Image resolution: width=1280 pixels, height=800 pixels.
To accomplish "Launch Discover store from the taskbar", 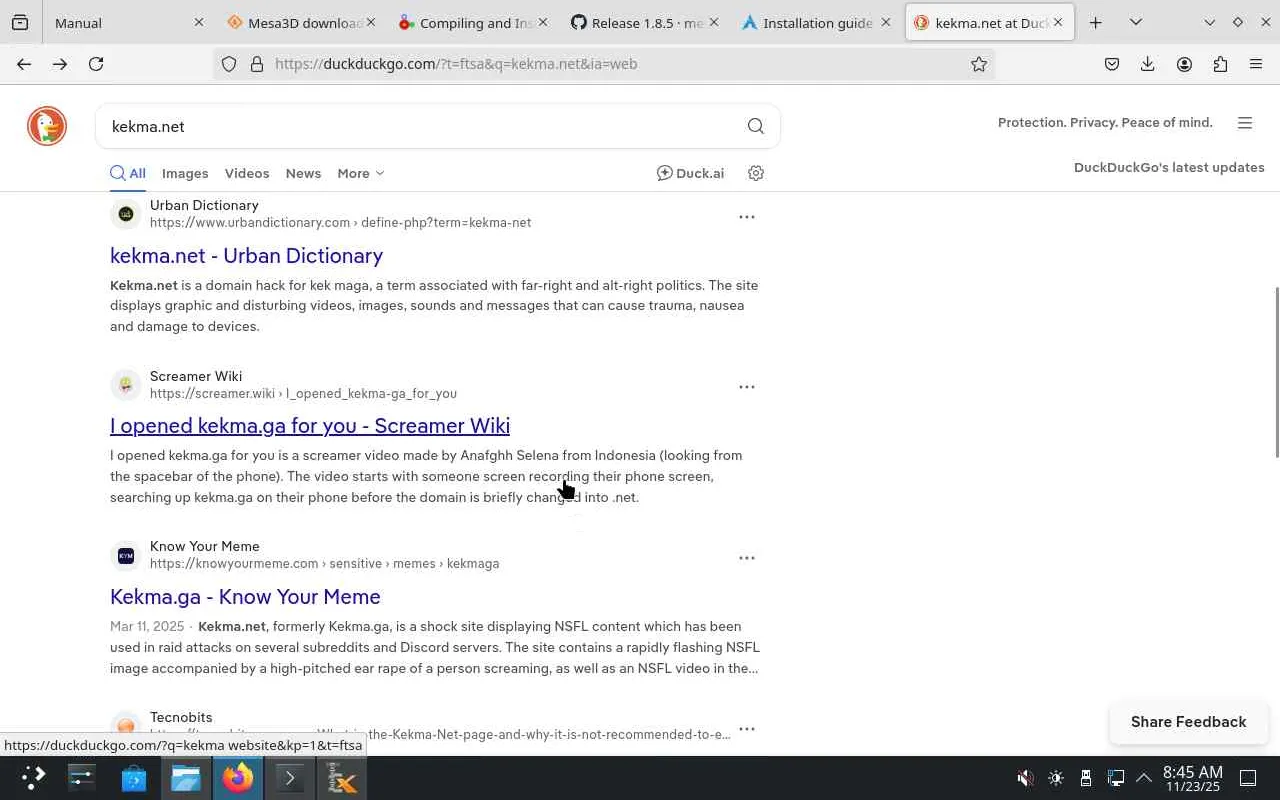I will click(x=134, y=778).
